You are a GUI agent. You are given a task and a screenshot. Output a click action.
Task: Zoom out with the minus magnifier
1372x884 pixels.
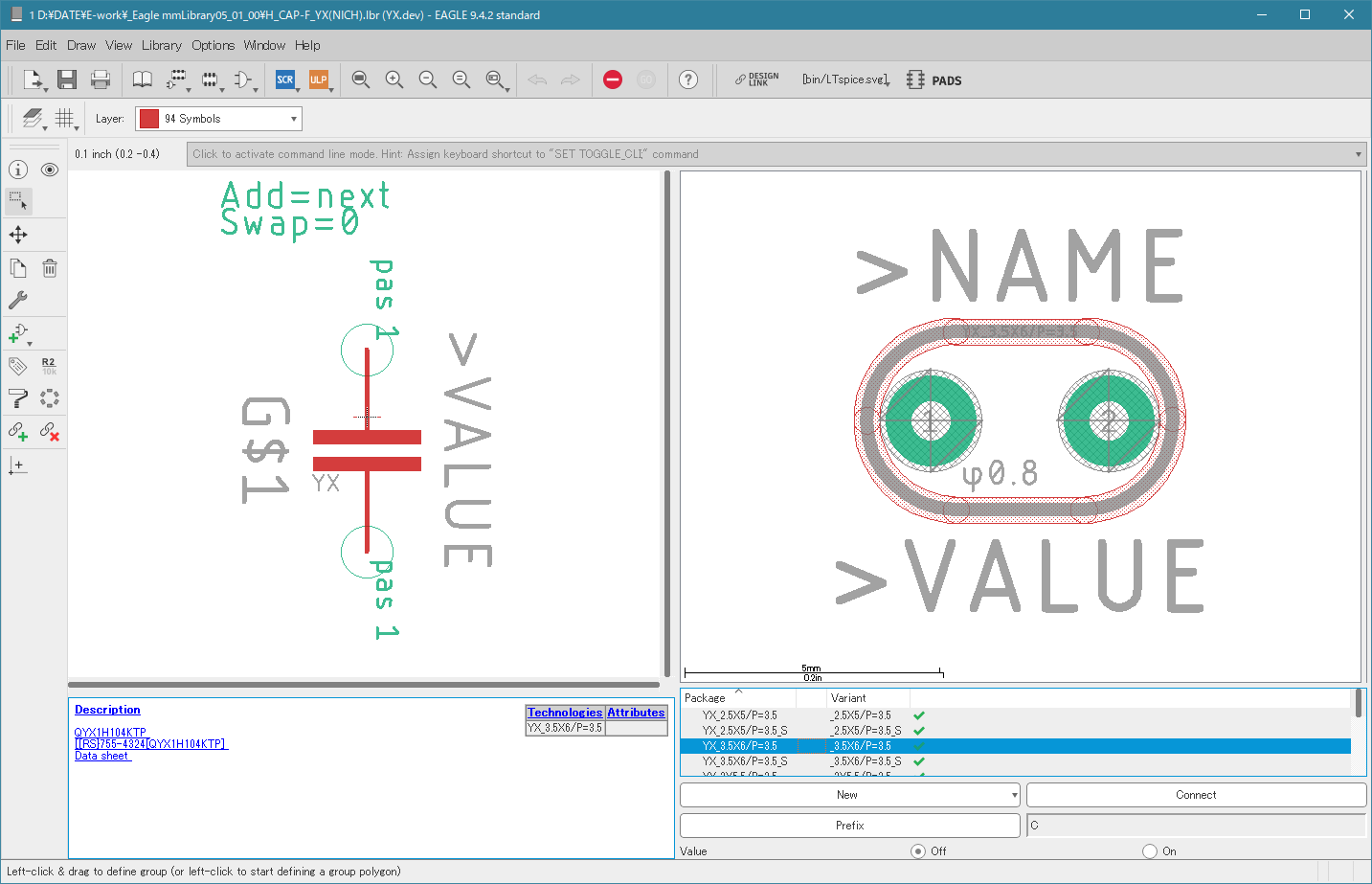[x=428, y=79]
